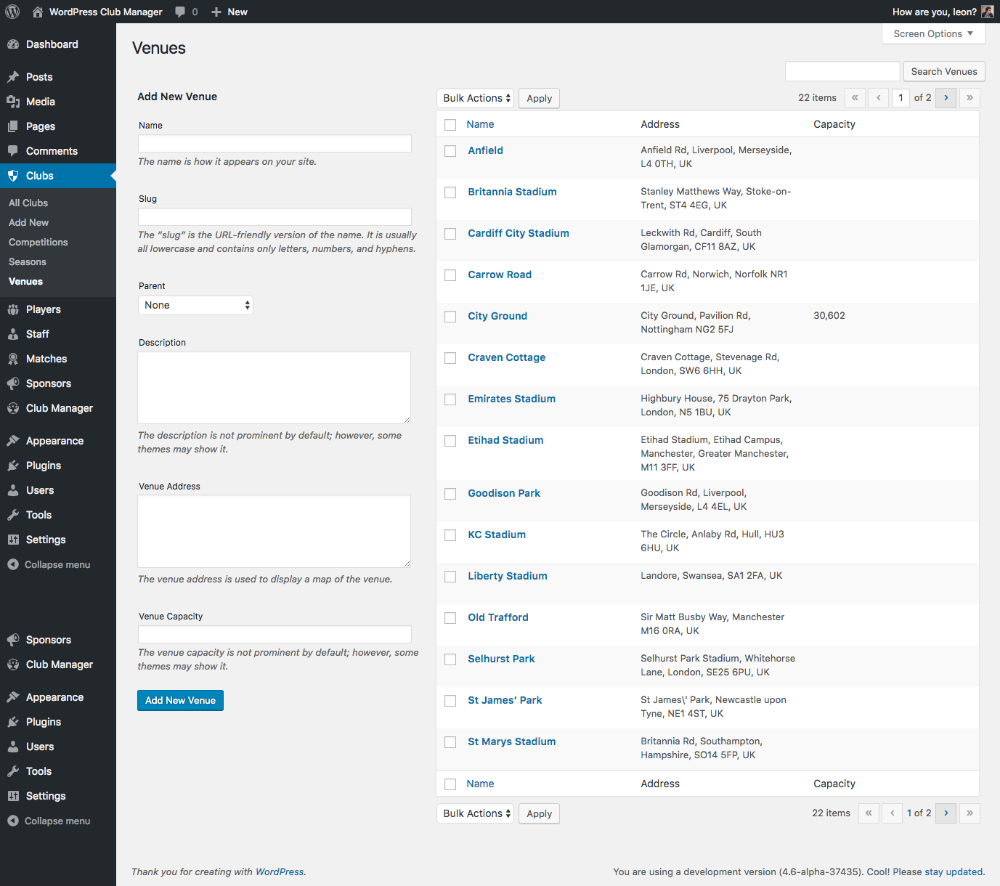Viewport: 1000px width, 886px height.
Task: Open the St Marys Stadium venue link
Action: click(511, 742)
